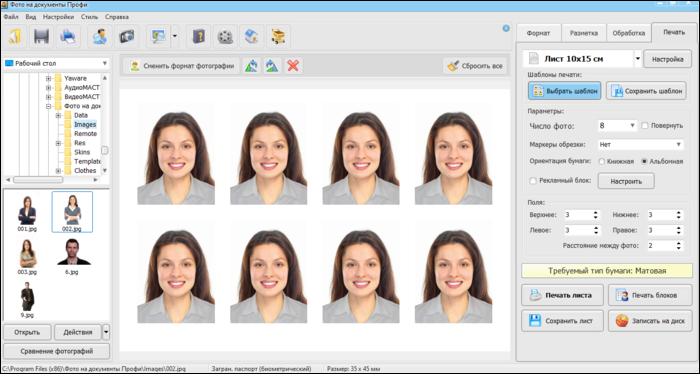
Task: Expand the Res folder node
Action: tap(58, 143)
